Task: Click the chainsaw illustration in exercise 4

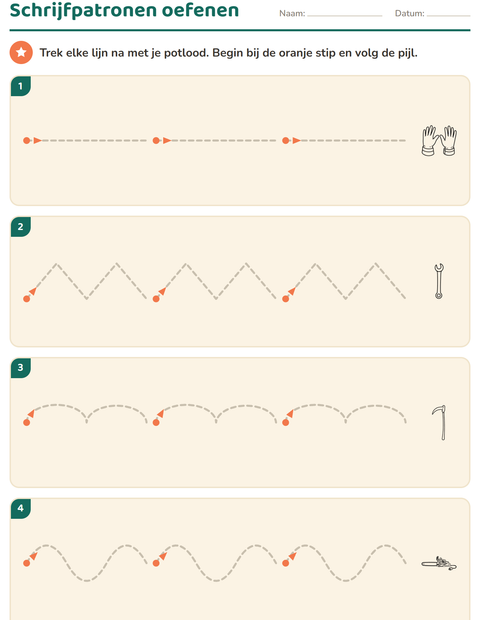Action: [x=439, y=563]
